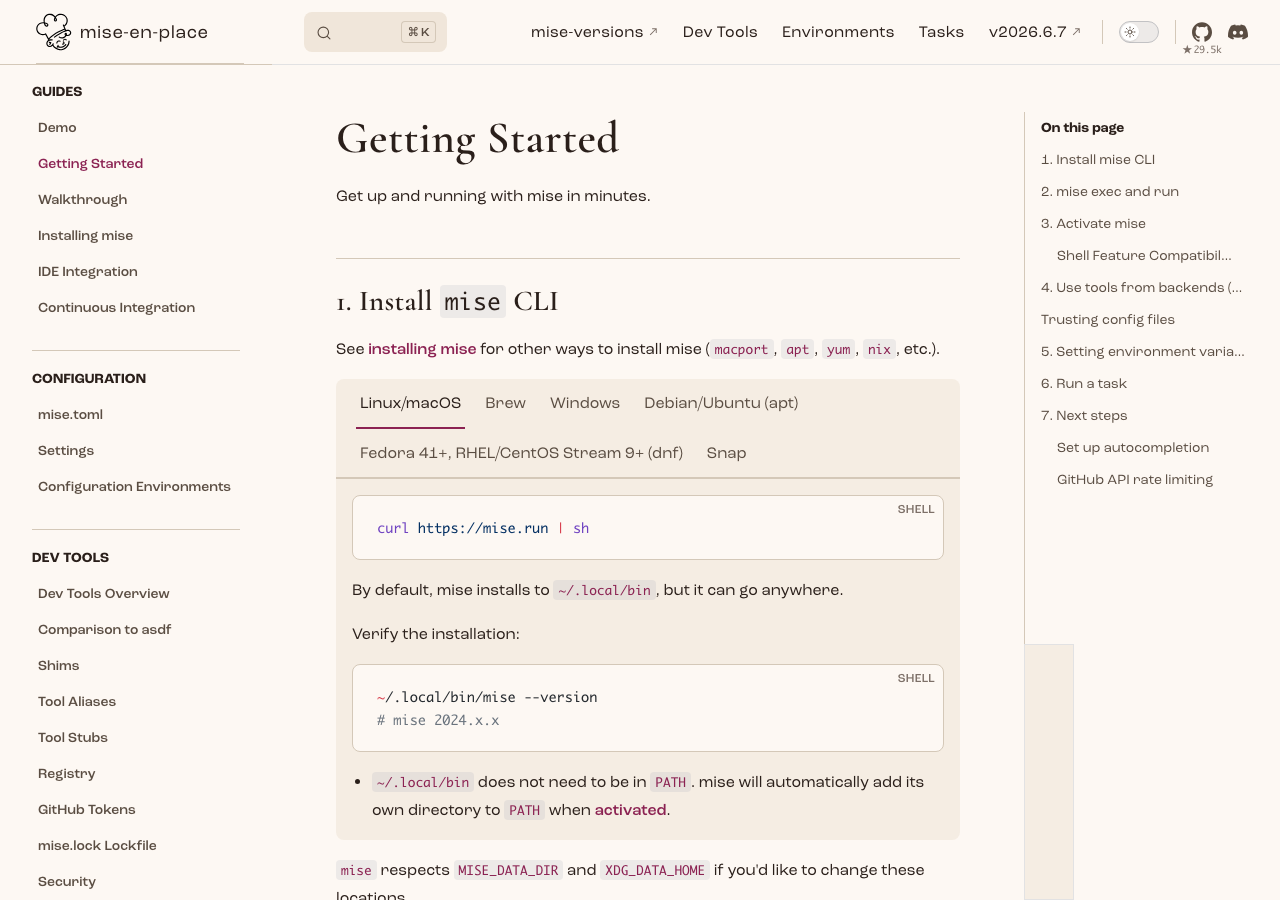Open the mise-versions external link
The height and width of the screenshot is (900, 1280).
pyautogui.click(x=594, y=32)
